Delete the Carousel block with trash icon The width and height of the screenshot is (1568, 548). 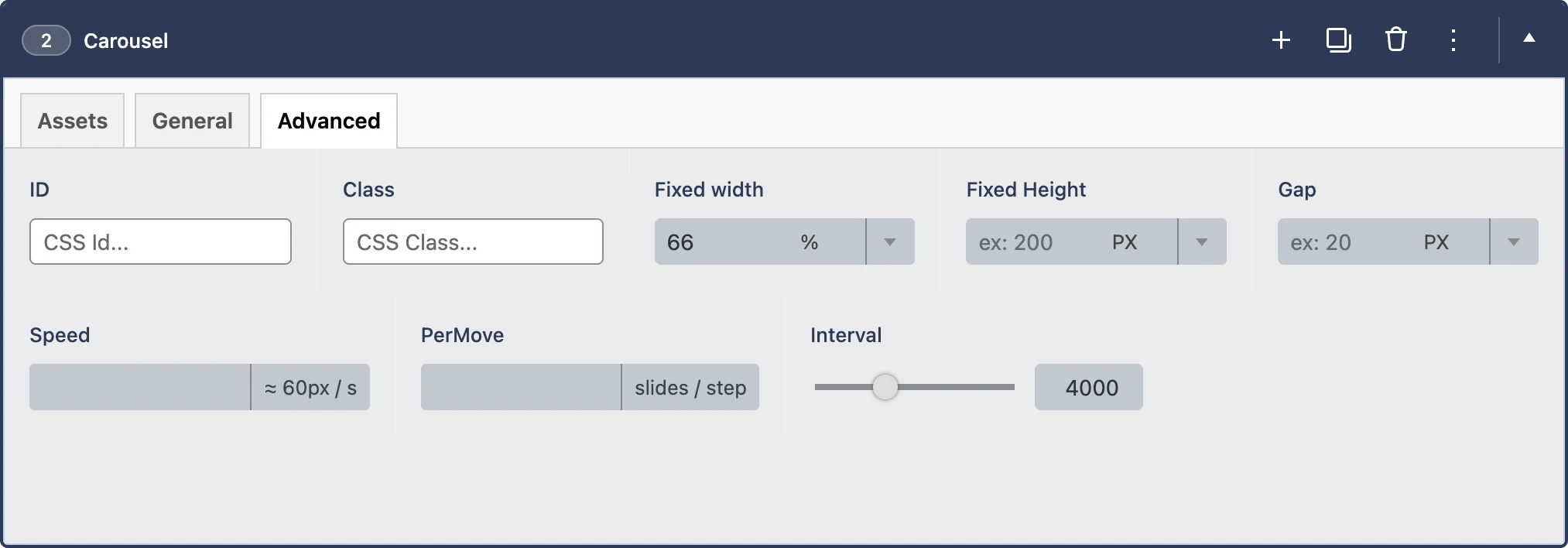tap(1395, 40)
